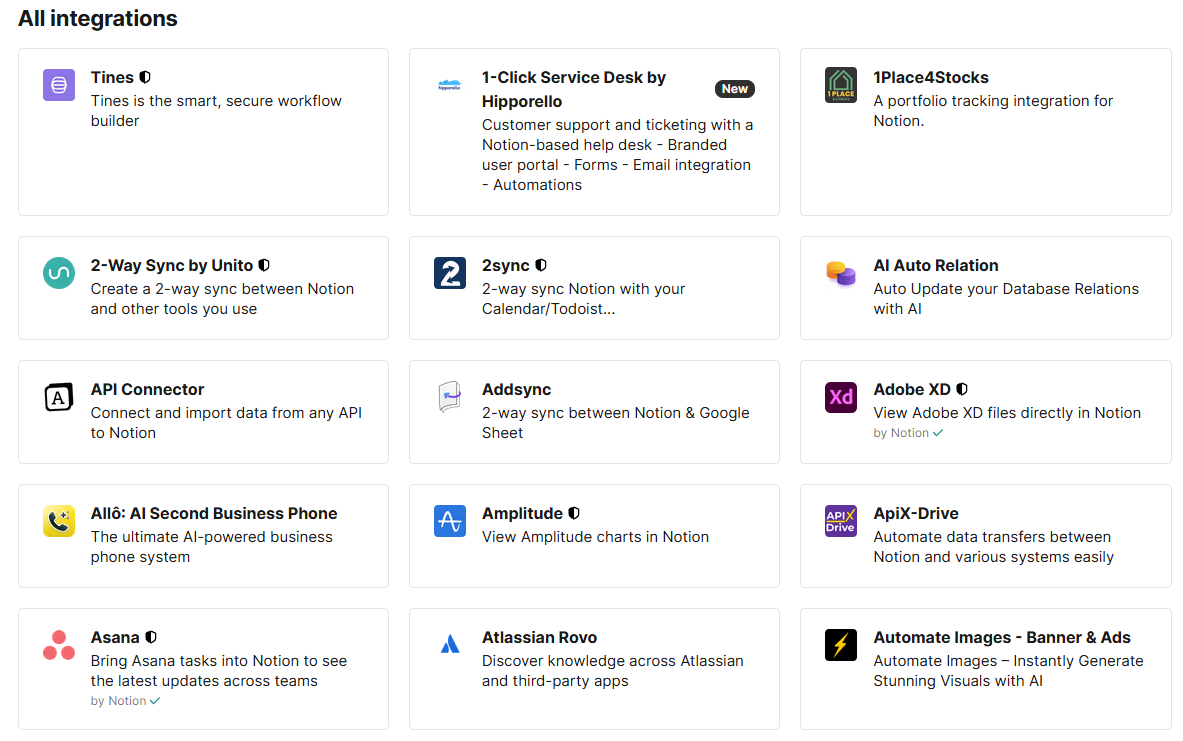The image size is (1183, 741).
Task: Click the shield badge next to Amplitude
Action: coord(574,512)
